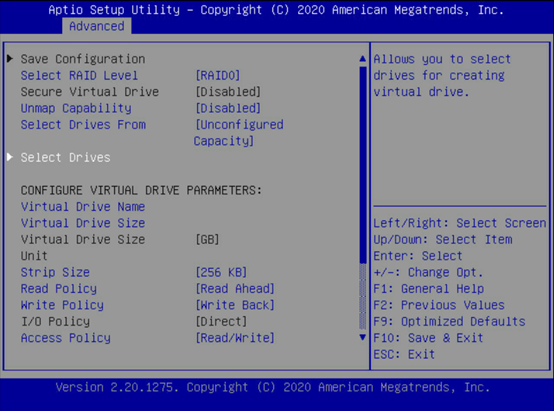The image size is (554, 411).
Task: Open the Select RAID Level dropdown [RAID0]
Action: click(218, 75)
